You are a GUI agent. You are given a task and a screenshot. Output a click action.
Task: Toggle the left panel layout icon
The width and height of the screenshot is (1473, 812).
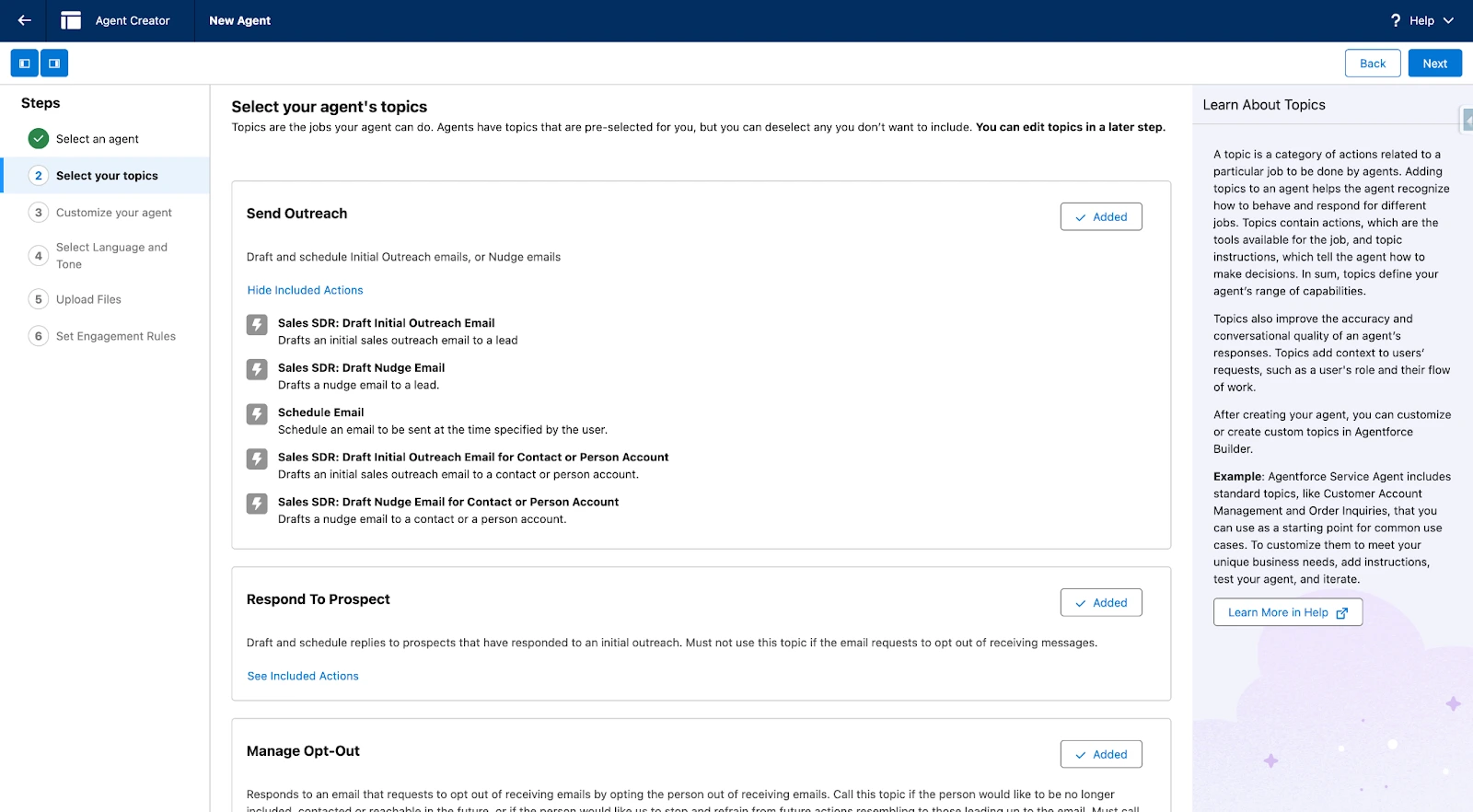click(24, 63)
